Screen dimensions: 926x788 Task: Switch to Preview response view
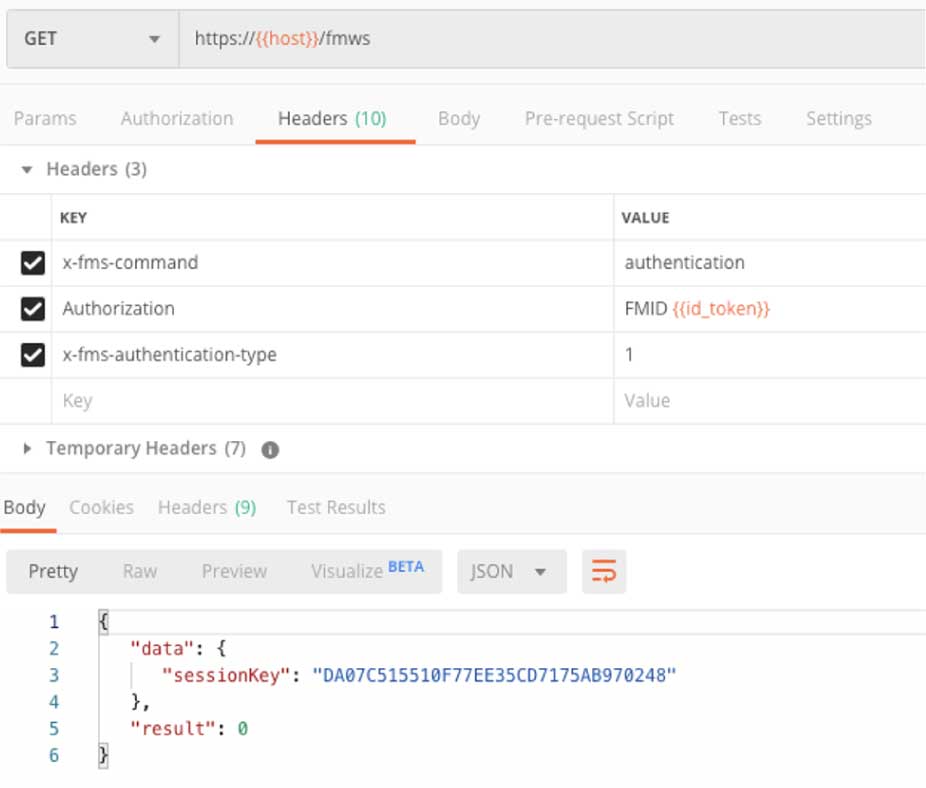tap(234, 571)
